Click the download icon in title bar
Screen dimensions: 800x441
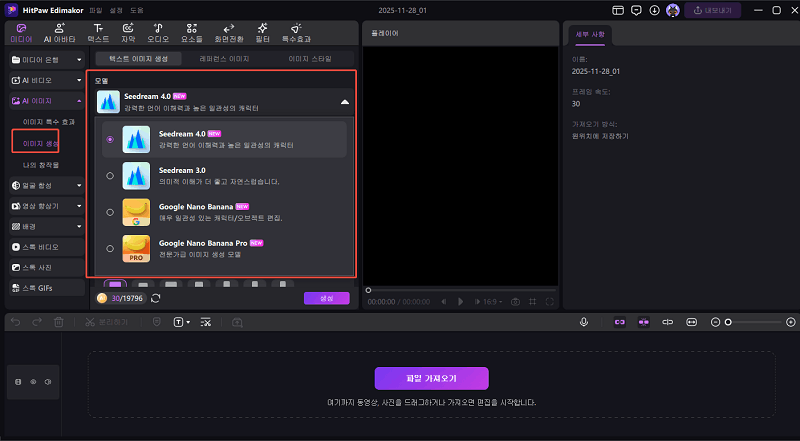[655, 10]
